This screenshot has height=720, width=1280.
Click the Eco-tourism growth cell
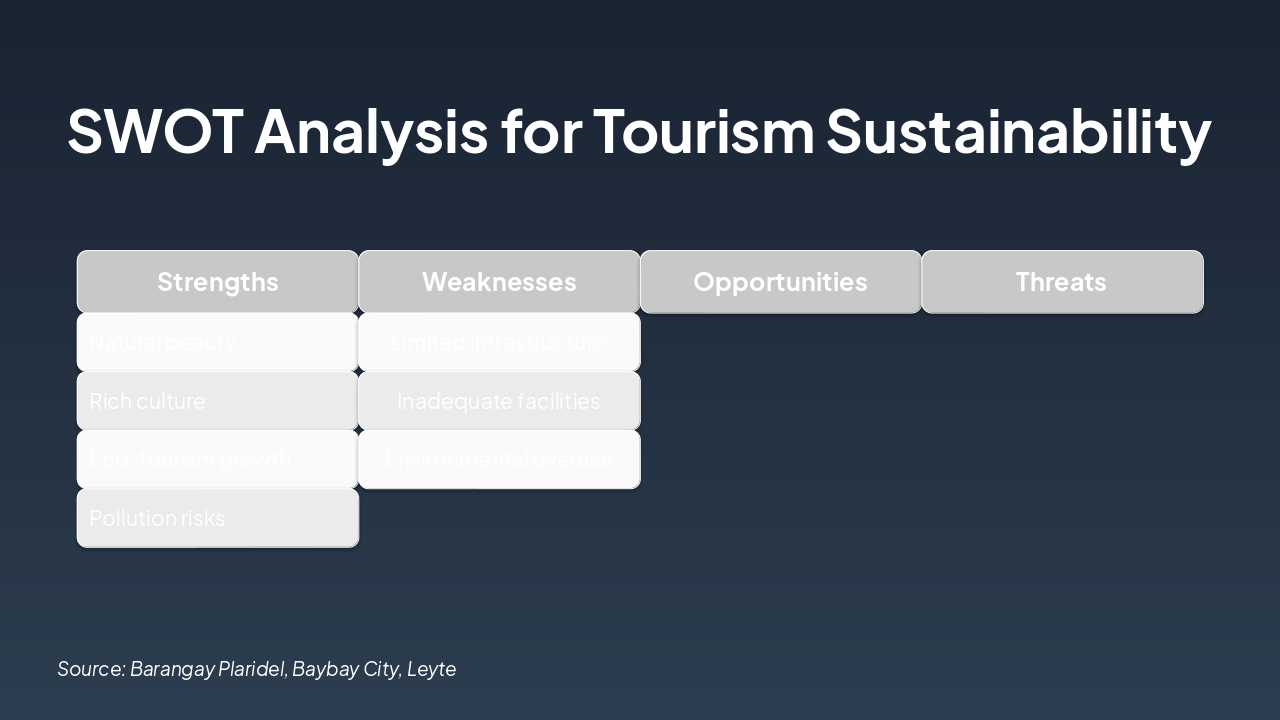(217, 460)
